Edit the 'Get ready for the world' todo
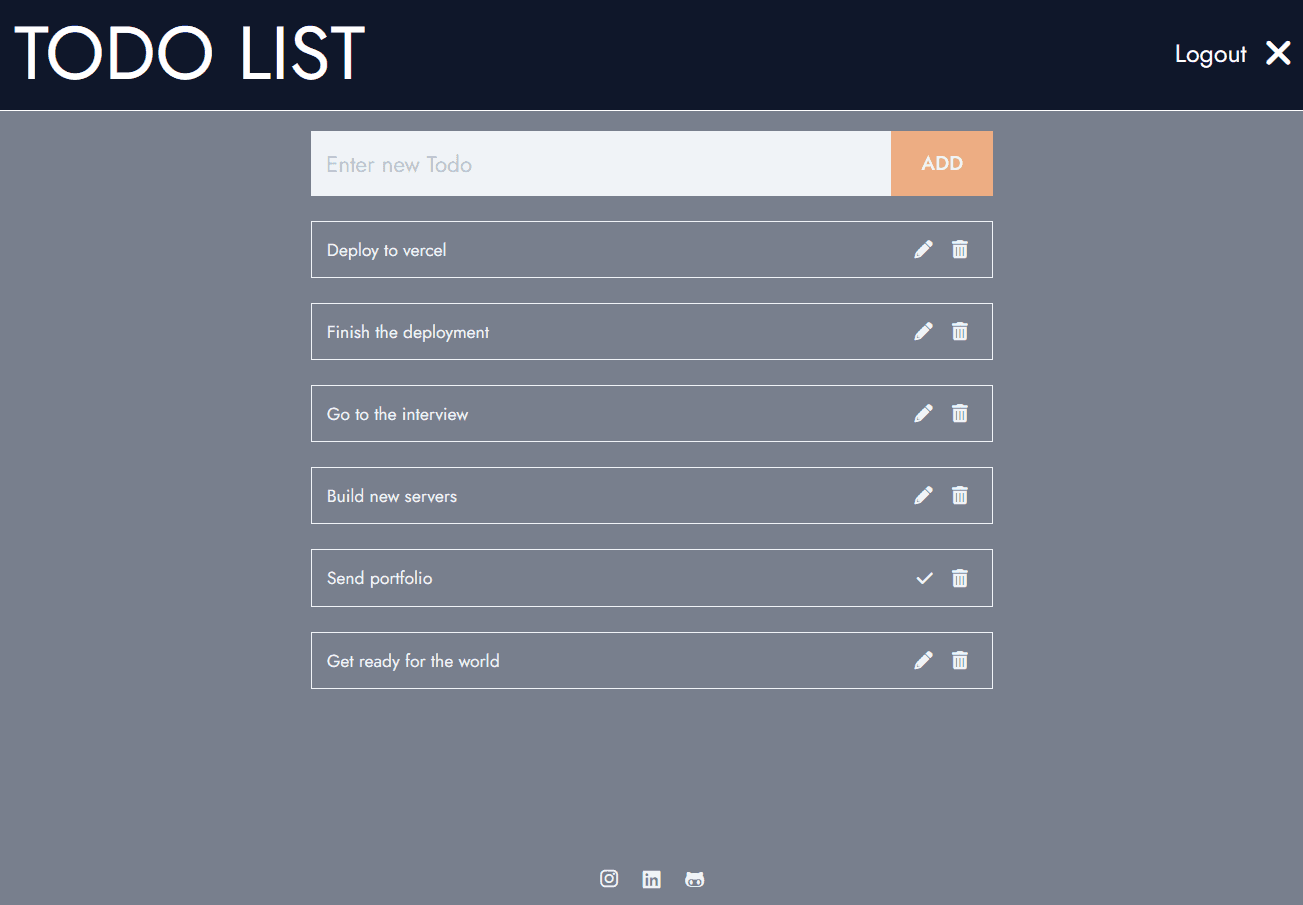Viewport: 1303px width, 905px height. (923, 660)
